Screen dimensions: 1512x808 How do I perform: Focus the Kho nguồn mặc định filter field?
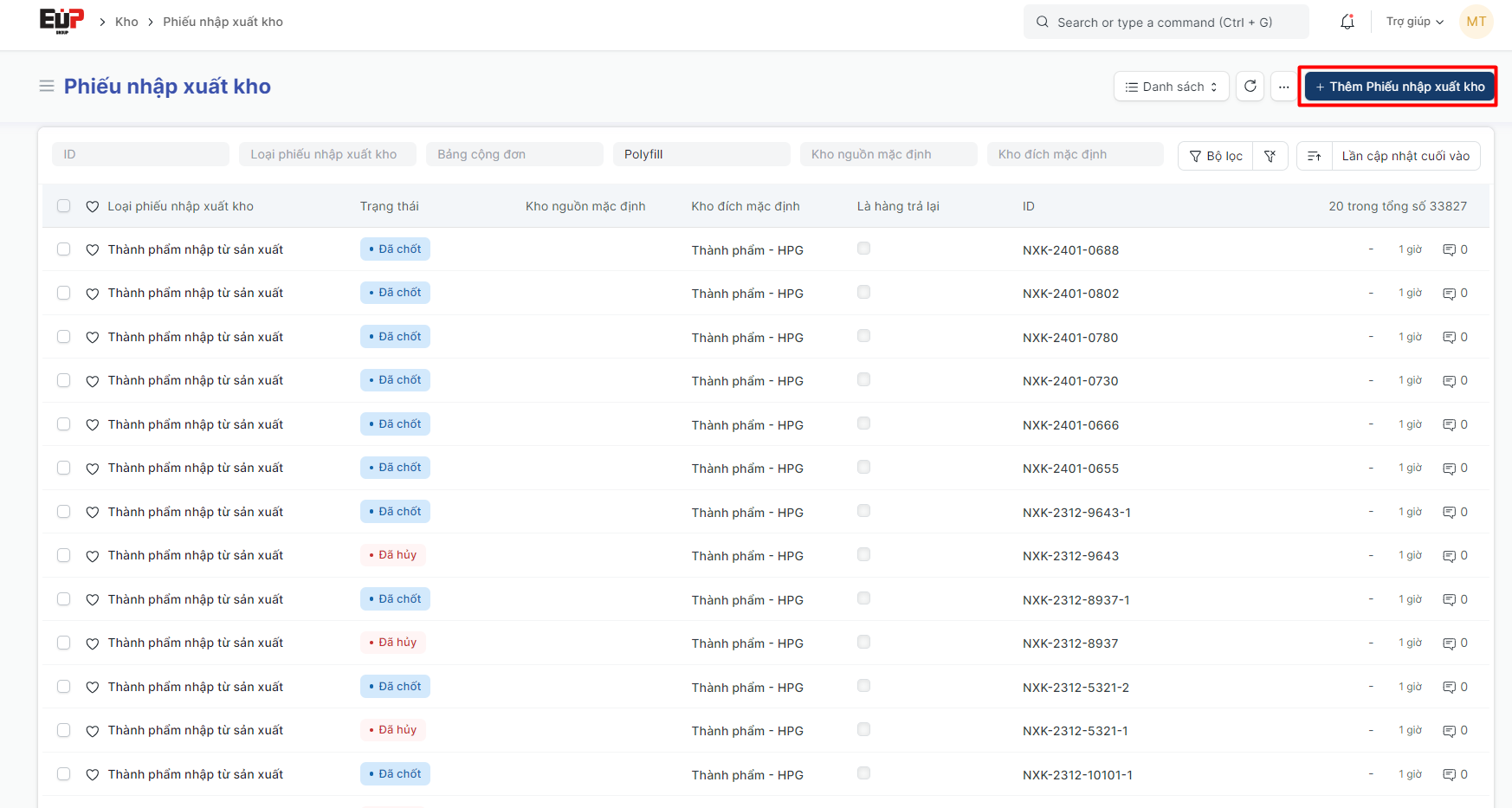(888, 154)
